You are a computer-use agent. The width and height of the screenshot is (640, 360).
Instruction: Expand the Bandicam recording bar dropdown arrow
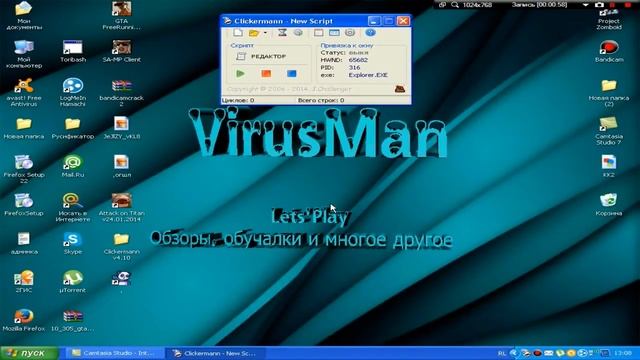(x=585, y=5)
